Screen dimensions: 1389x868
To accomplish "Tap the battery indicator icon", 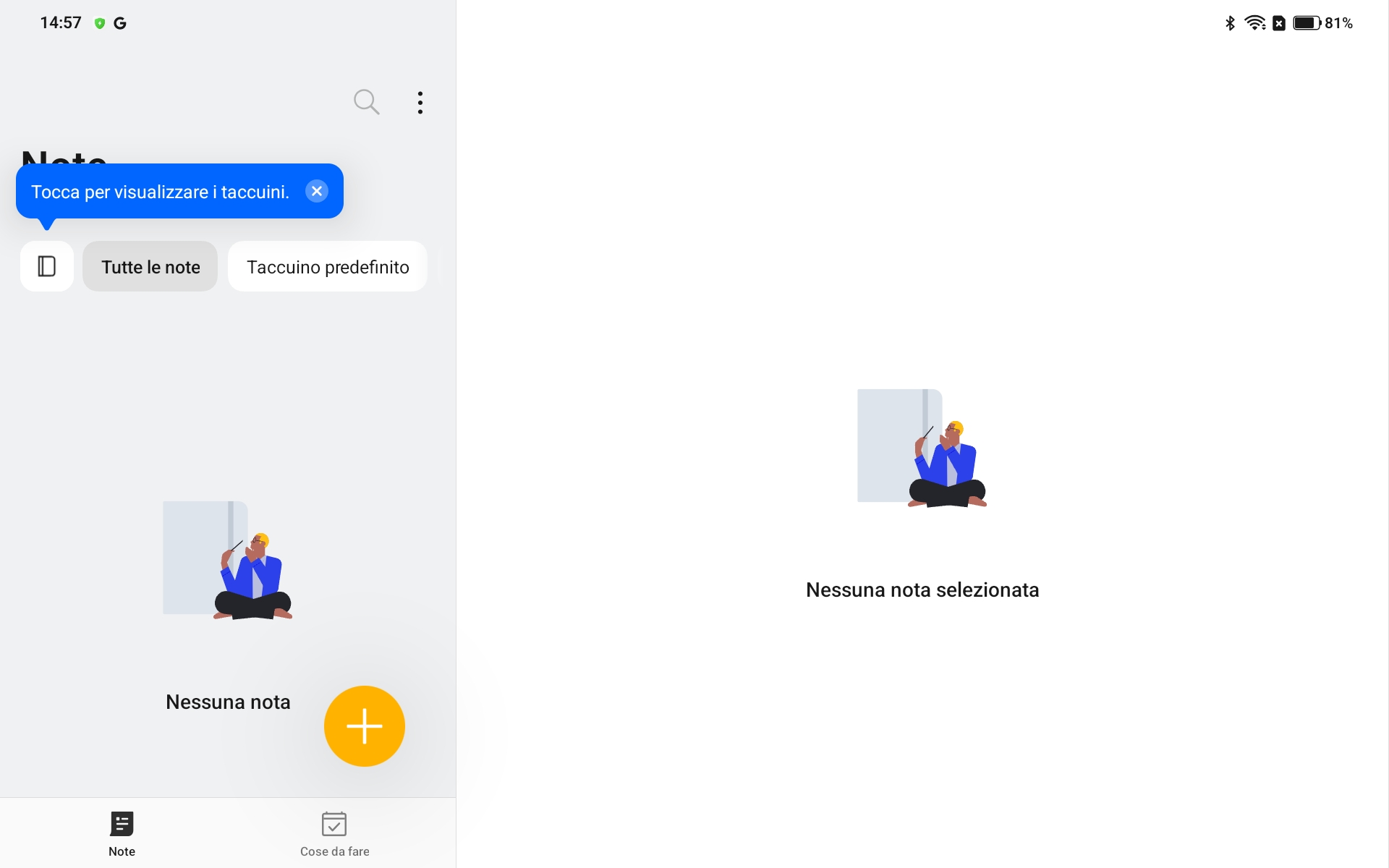I will (x=1307, y=23).
